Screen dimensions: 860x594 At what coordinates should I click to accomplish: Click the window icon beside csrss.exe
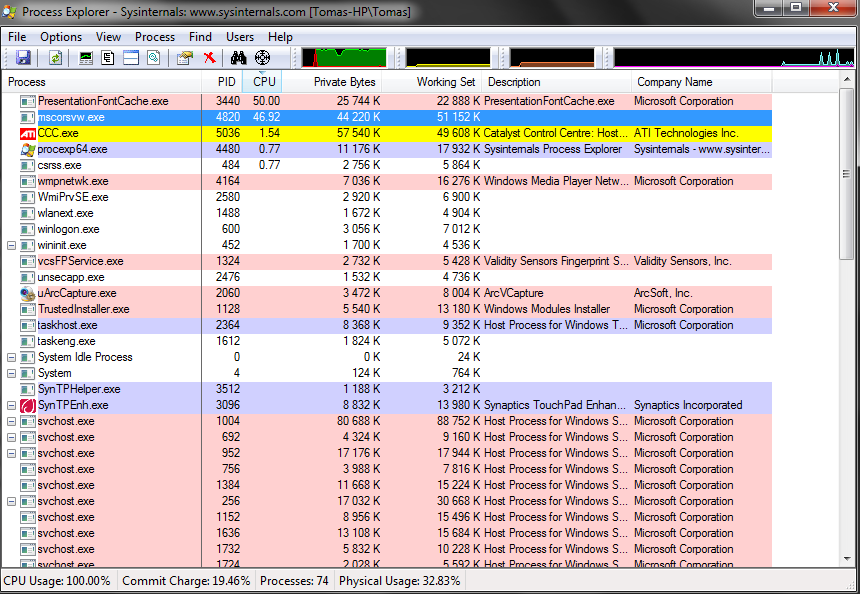click(x=27, y=165)
